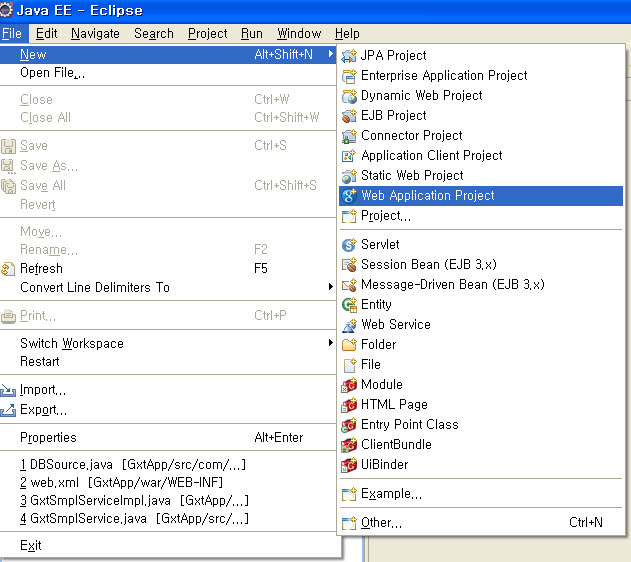The height and width of the screenshot is (562, 631).
Task: Click the Ctrl+N shortcut text for Other
Action: pos(586,522)
